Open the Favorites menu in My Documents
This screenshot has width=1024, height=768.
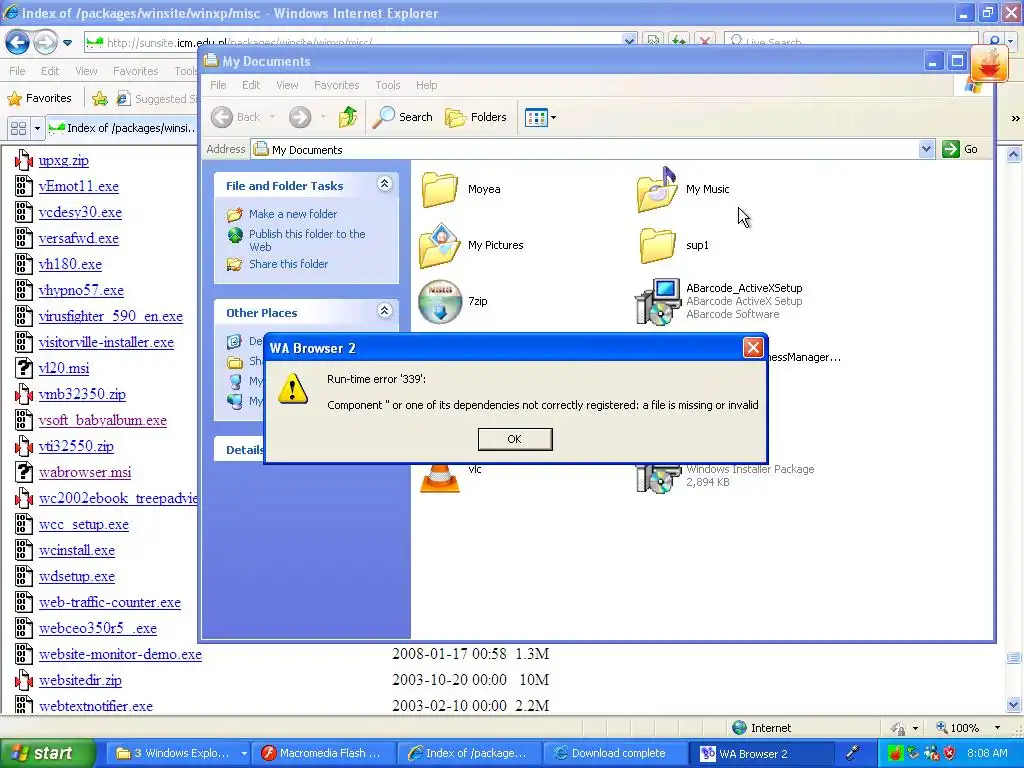point(336,85)
